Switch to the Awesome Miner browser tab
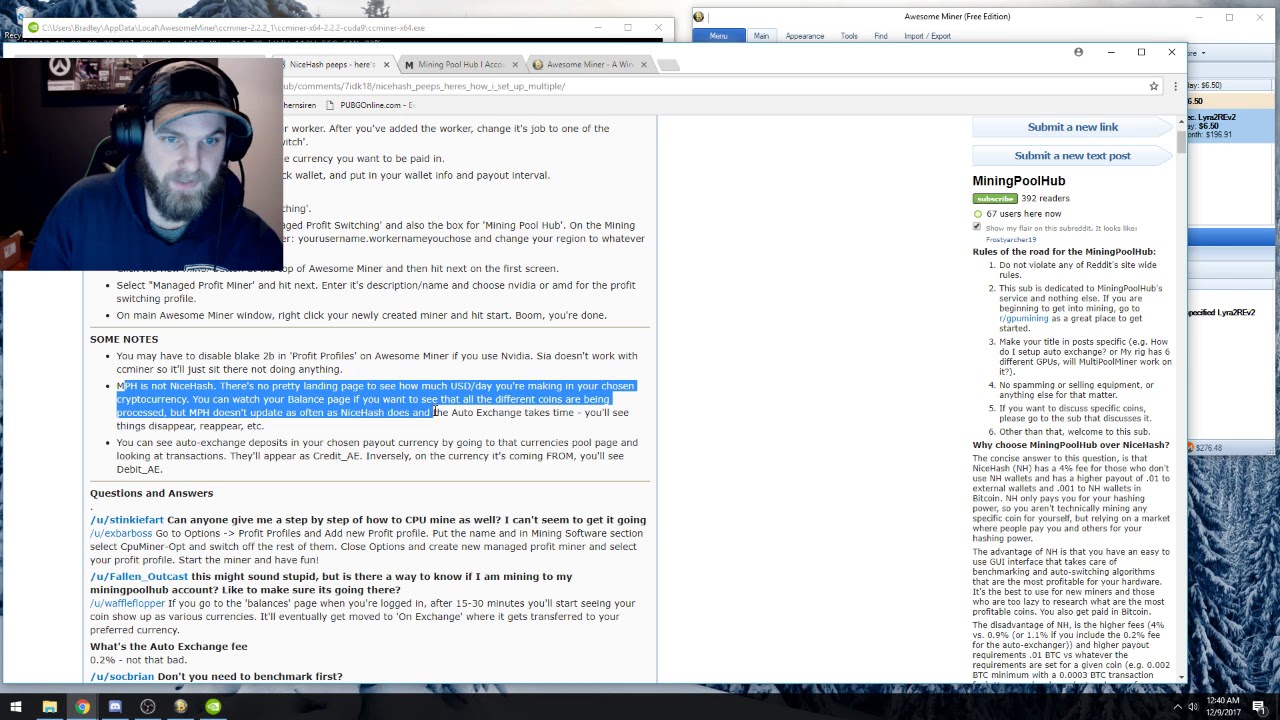 589,65
